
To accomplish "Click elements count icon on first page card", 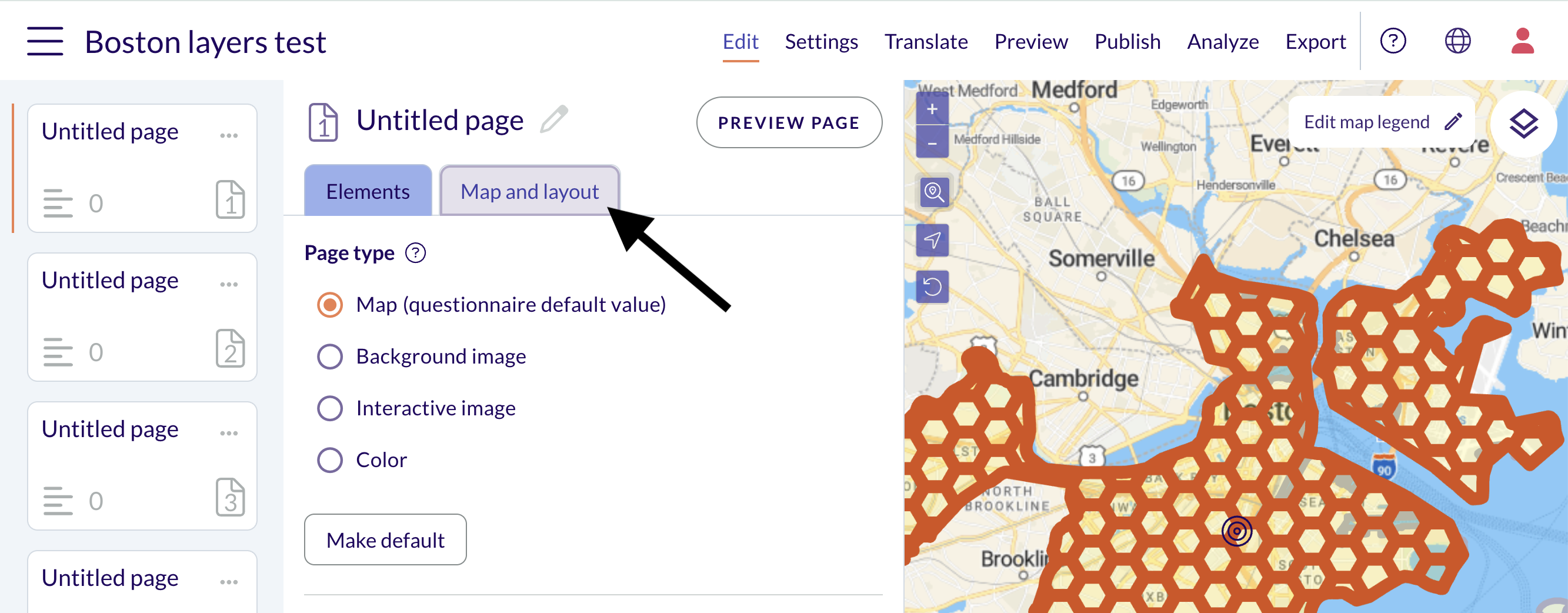I will 58,204.
